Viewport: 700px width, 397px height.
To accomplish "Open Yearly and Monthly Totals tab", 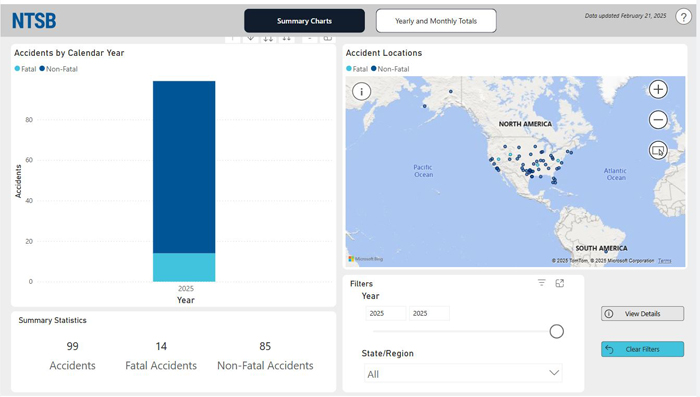I will (x=436, y=21).
